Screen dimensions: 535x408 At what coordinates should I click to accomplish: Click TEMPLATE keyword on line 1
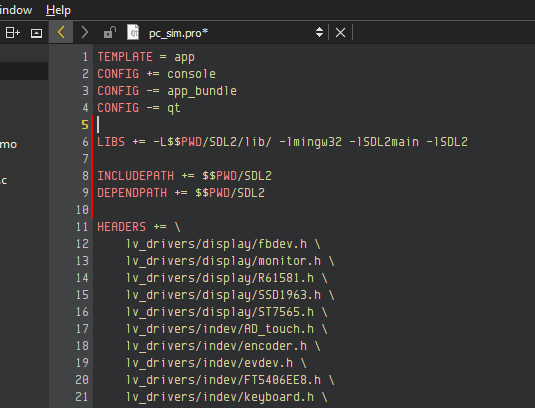pos(125,57)
